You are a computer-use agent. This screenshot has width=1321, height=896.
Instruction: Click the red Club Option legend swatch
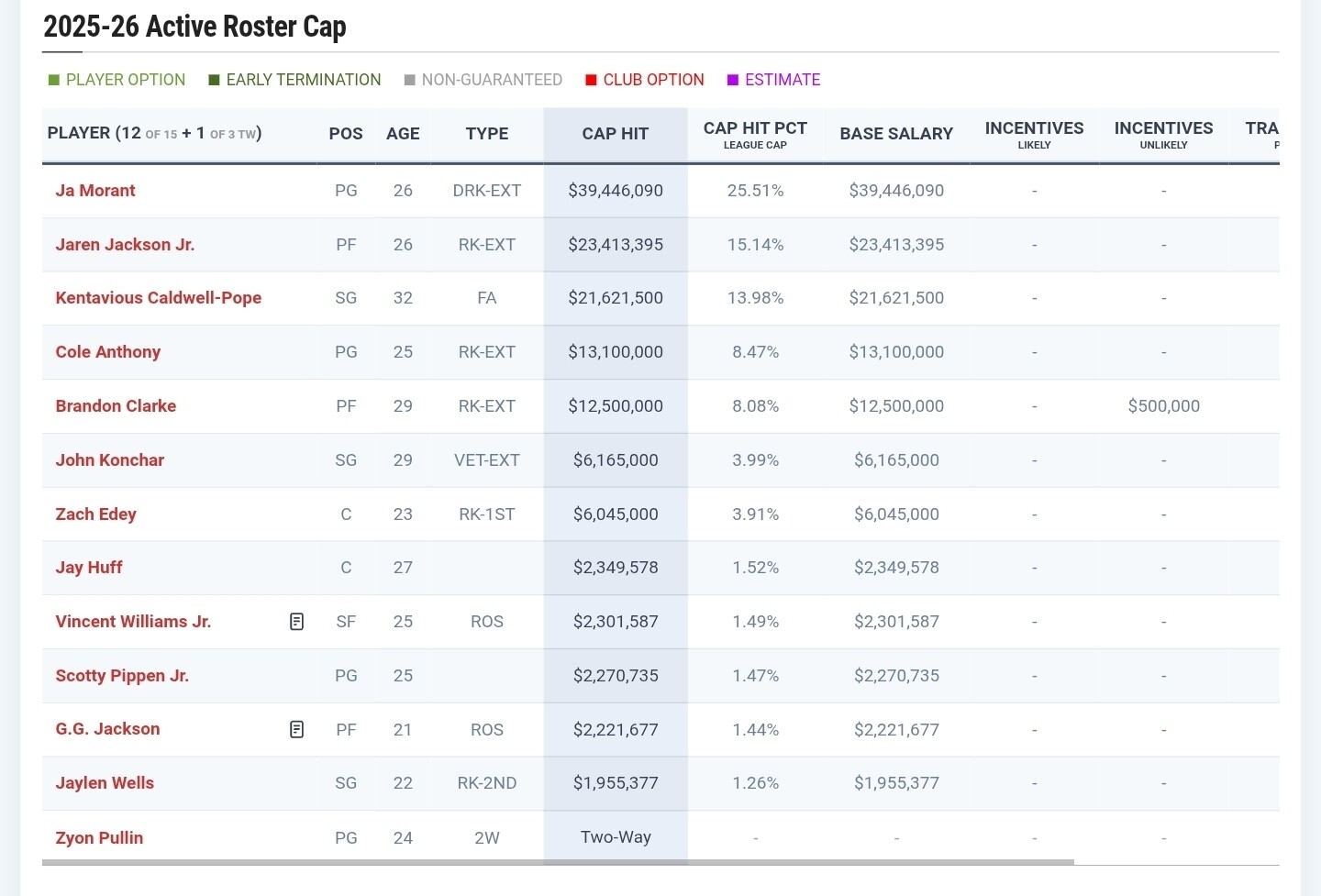pyautogui.click(x=591, y=81)
